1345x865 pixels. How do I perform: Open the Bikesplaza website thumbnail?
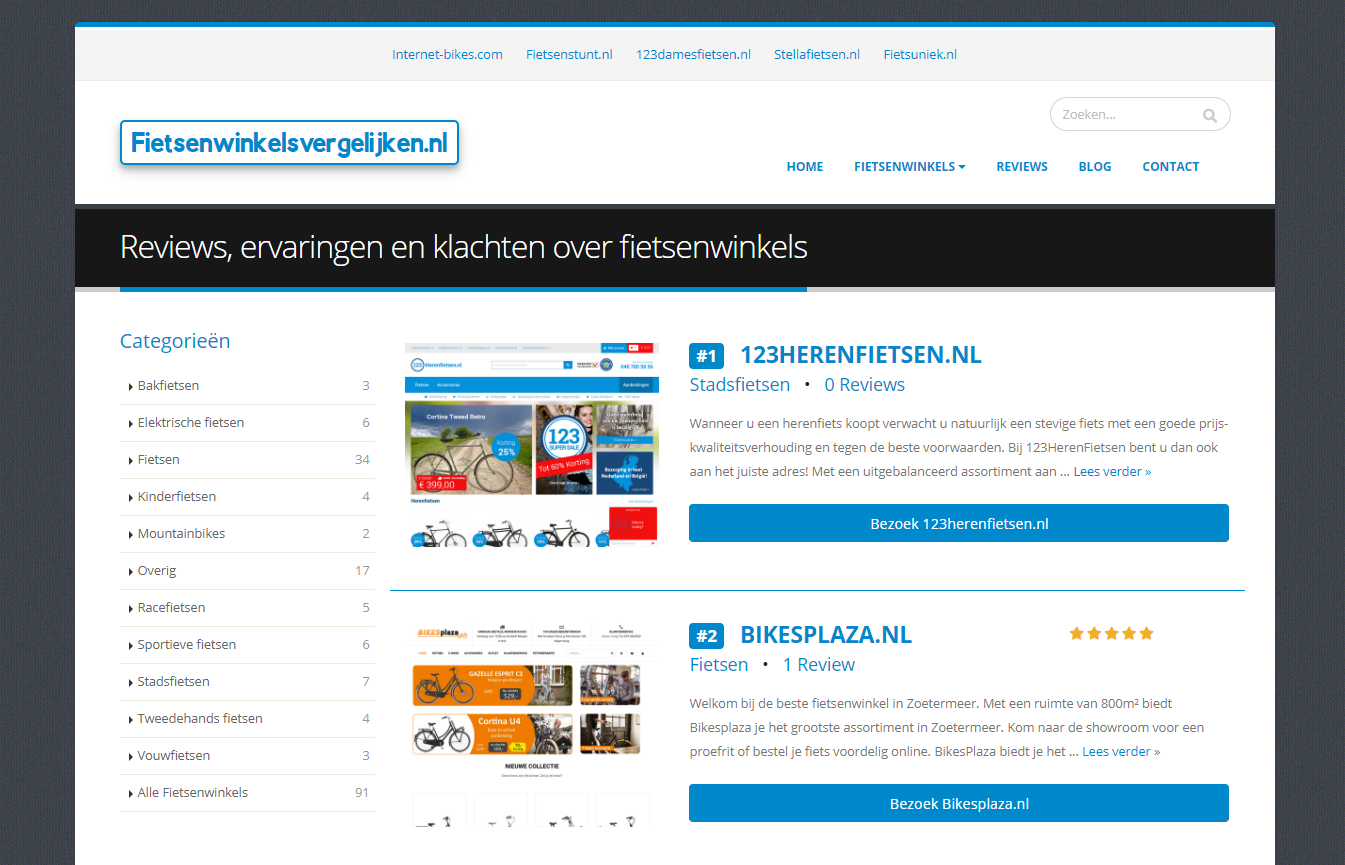tap(532, 725)
